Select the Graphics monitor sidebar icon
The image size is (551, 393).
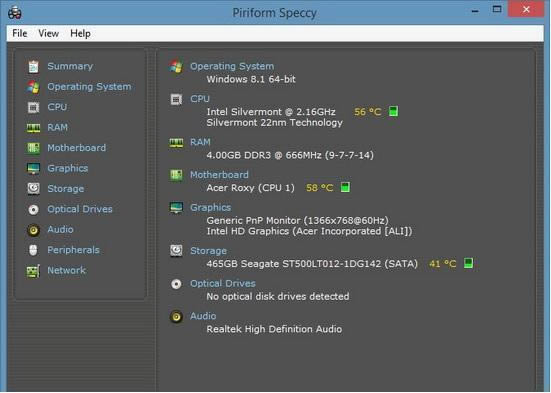click(33, 168)
